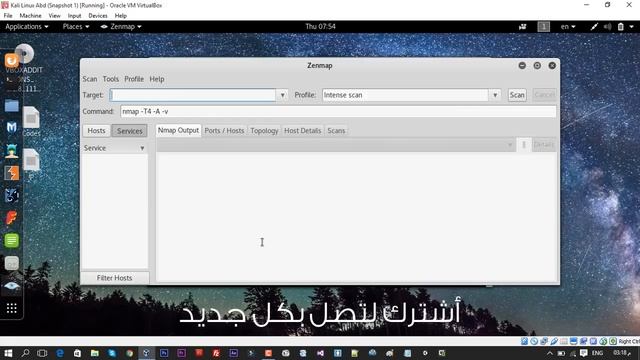Screen dimensions: 640x360
Task: Launch Burp Suite from the dock
Action: 11,173
